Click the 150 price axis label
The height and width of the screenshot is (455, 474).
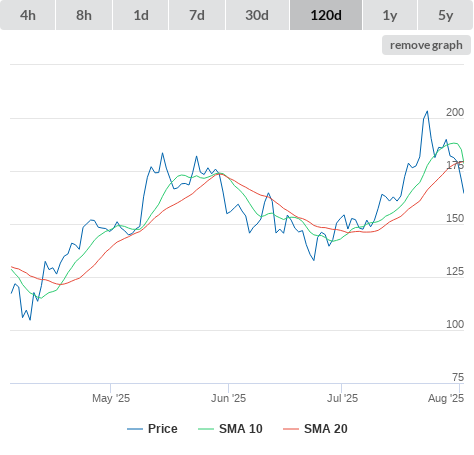coord(455,218)
